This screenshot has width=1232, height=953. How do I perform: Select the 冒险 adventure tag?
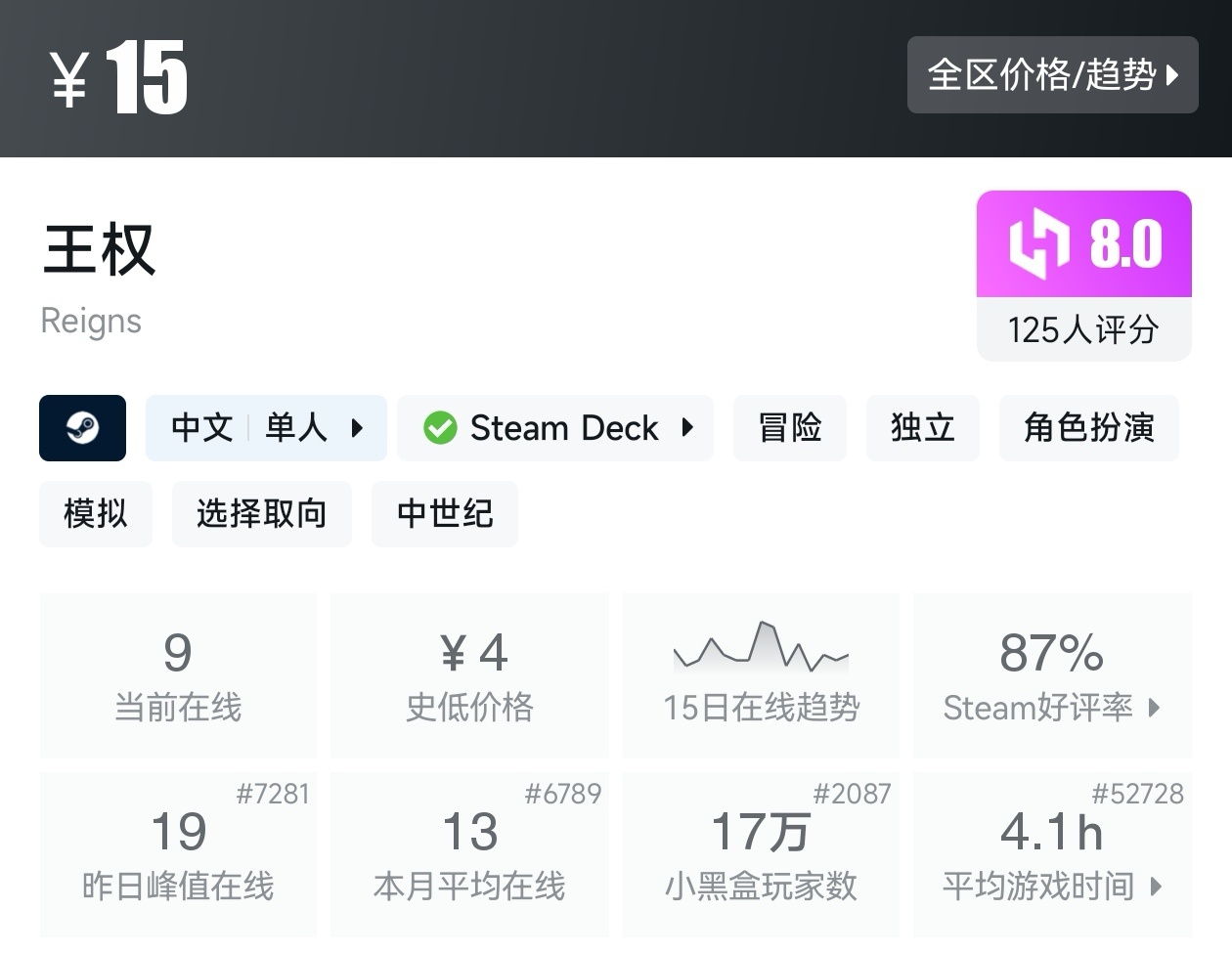click(789, 428)
